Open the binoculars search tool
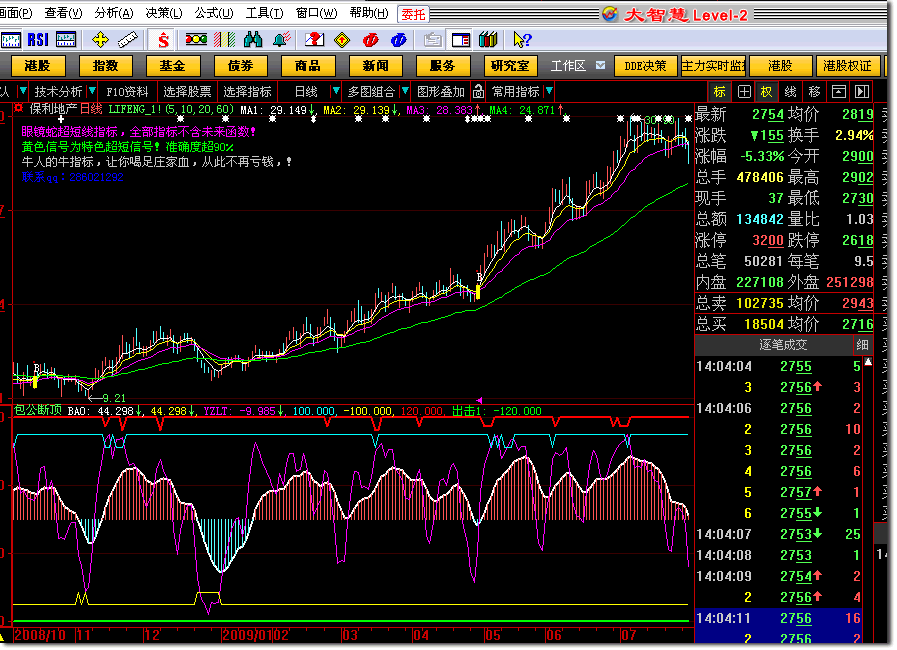Image resolution: width=897 pixels, height=650 pixels. 253,39
